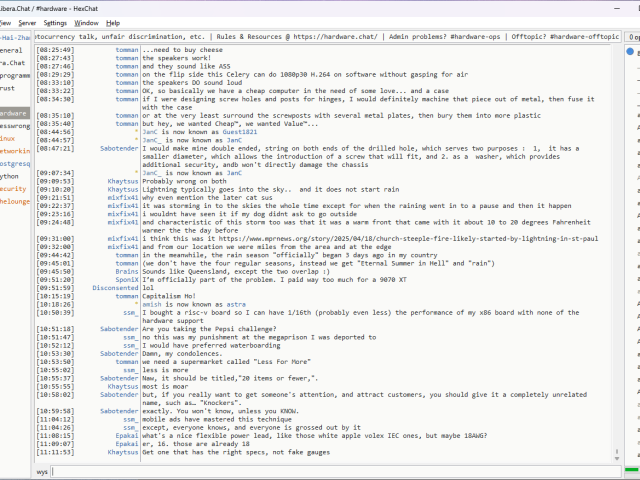Select the rust channel in the sidebar
The image size is (640, 480).
click(9, 88)
